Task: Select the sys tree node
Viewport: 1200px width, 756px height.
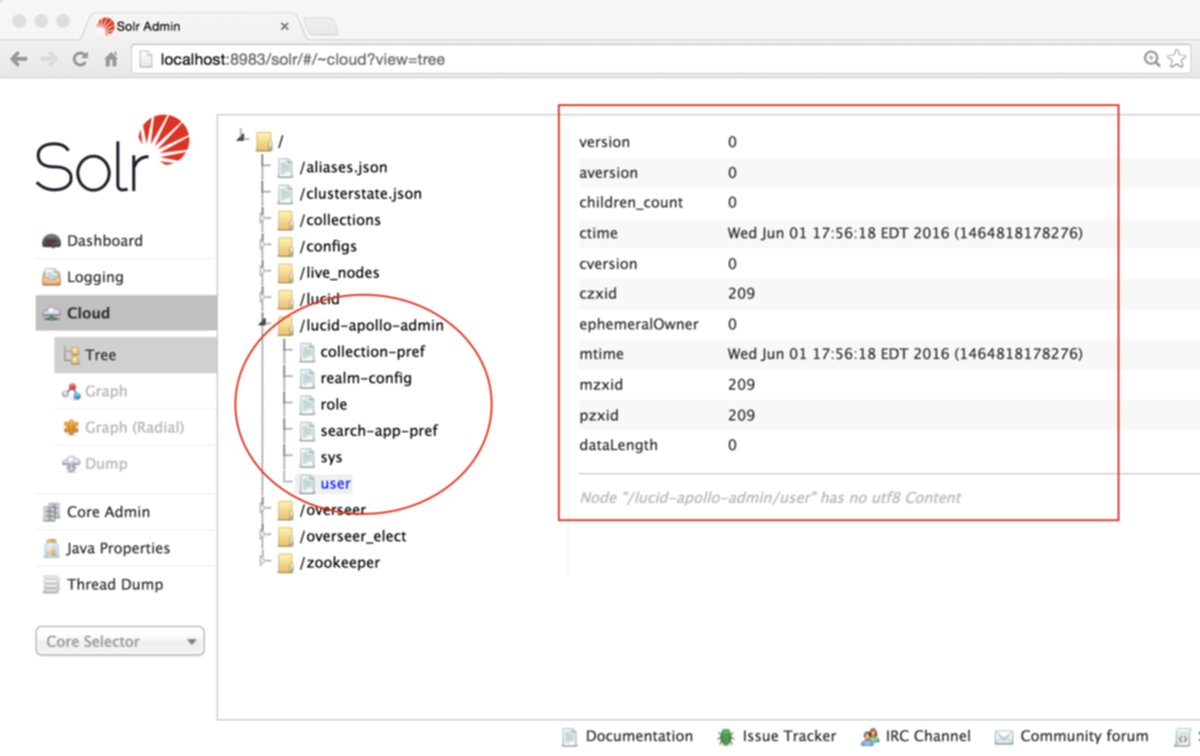Action: 331,457
